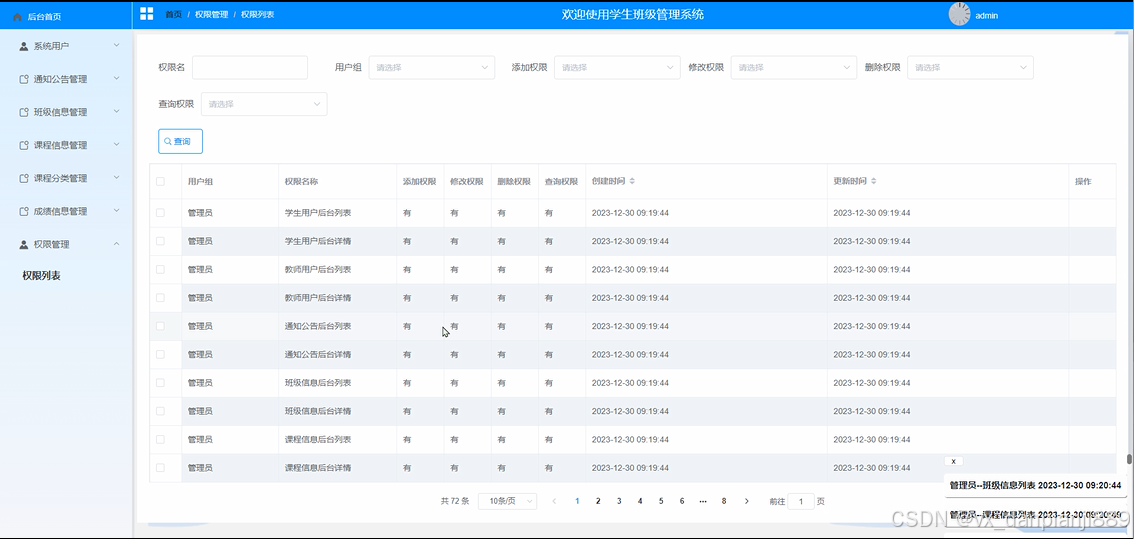Go to page 5
Image resolution: width=1134 pixels, height=539 pixels.
point(661,501)
